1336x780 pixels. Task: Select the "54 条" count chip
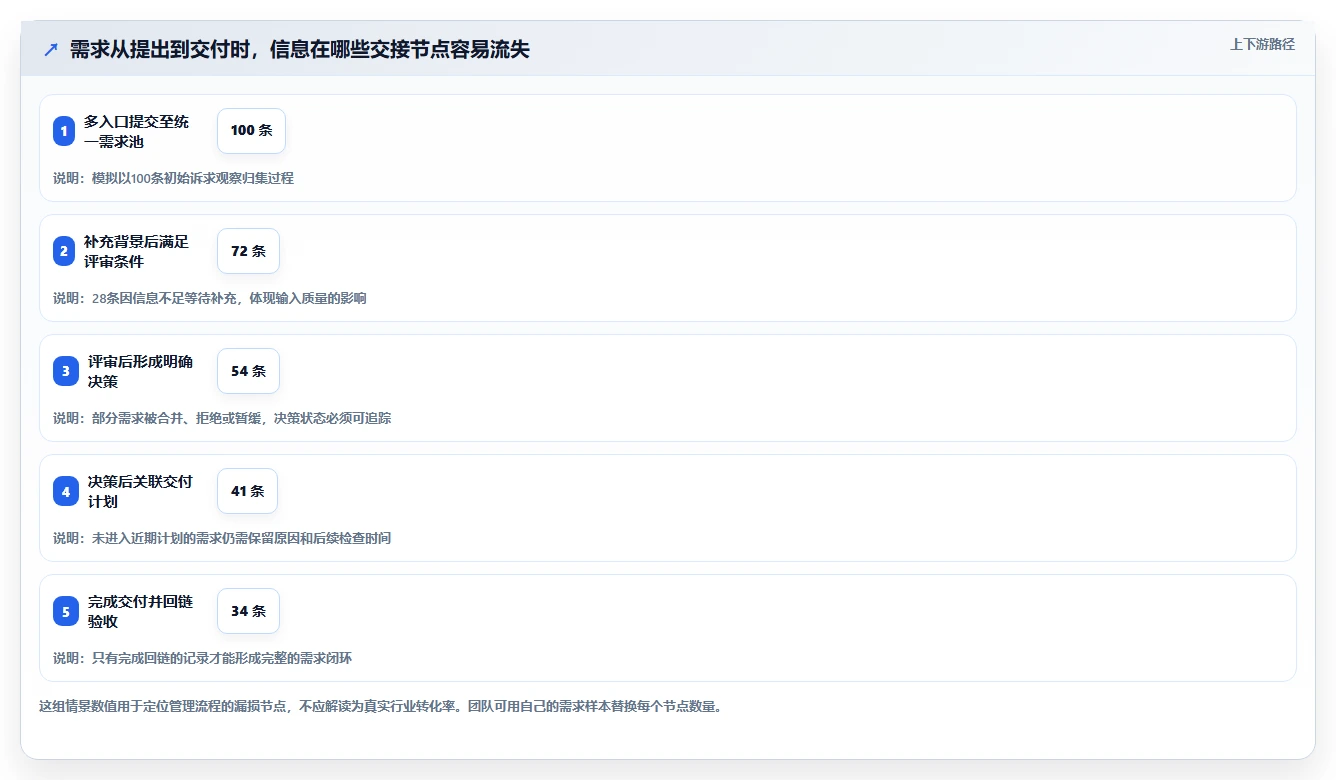click(248, 371)
